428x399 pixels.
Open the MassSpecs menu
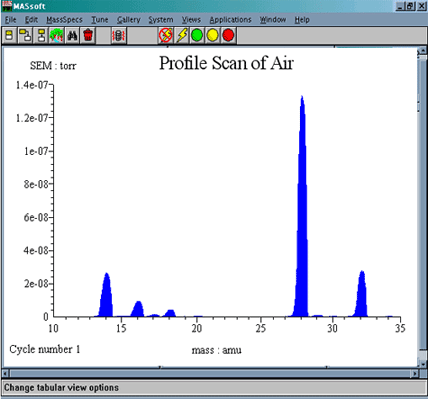[64, 20]
